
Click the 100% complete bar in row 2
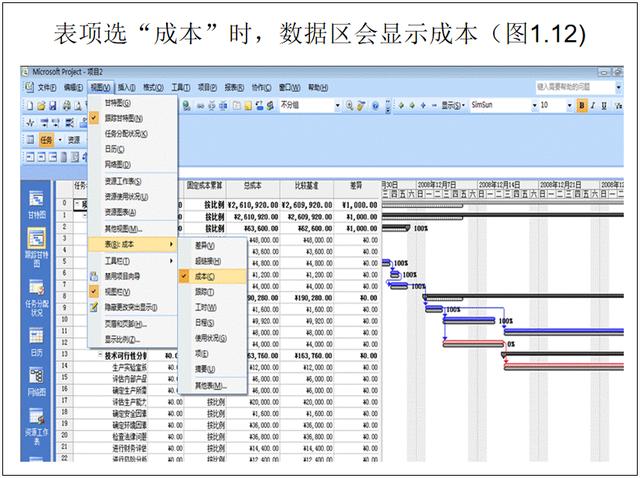[396, 228]
